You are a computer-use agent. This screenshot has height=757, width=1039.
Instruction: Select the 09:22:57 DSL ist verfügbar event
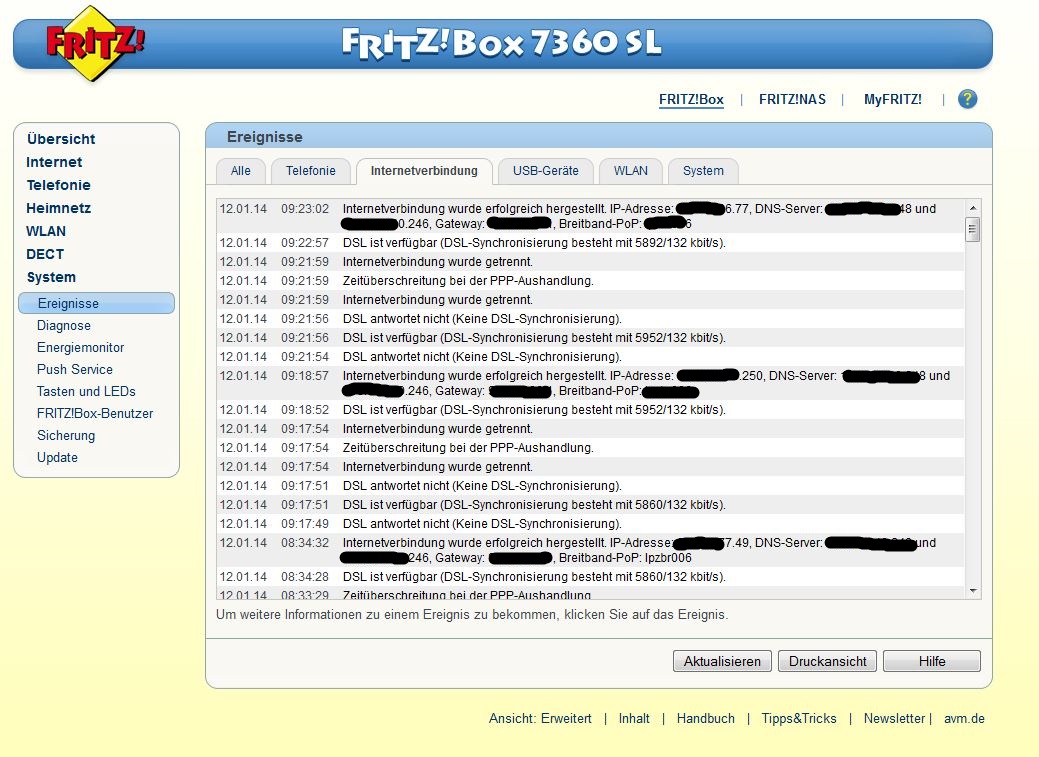591,243
